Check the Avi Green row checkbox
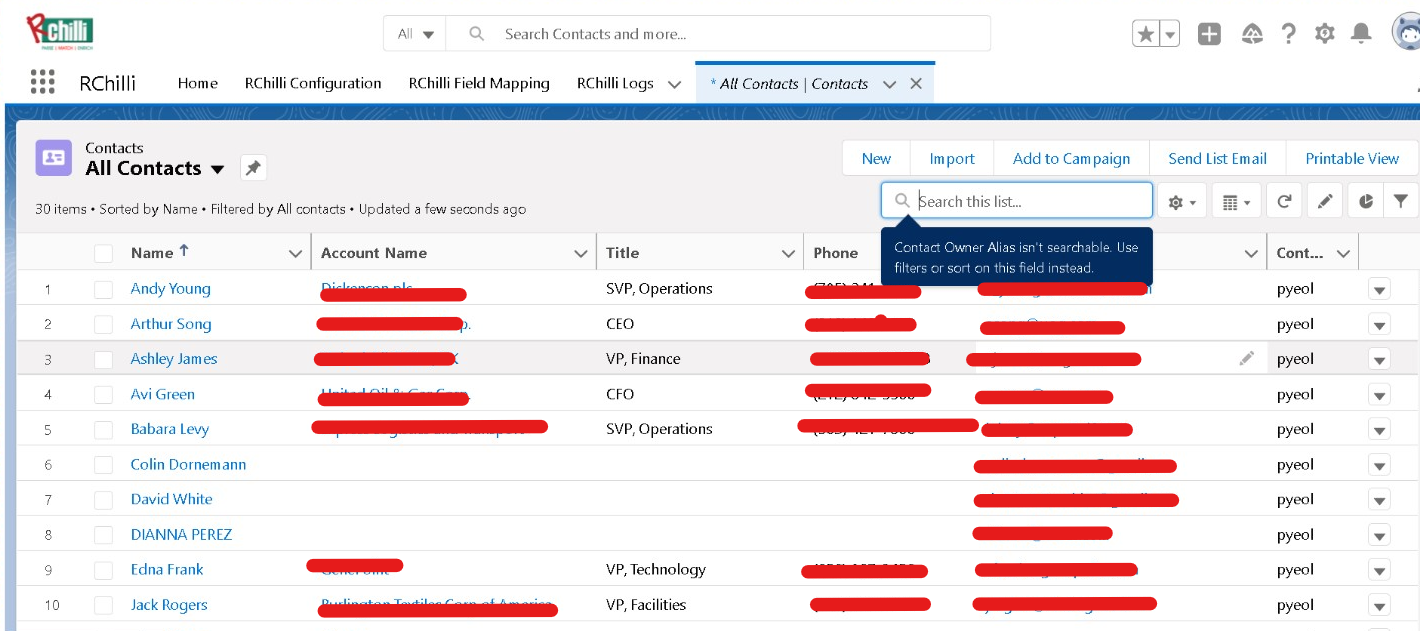This screenshot has height=631, width=1420. tap(104, 394)
